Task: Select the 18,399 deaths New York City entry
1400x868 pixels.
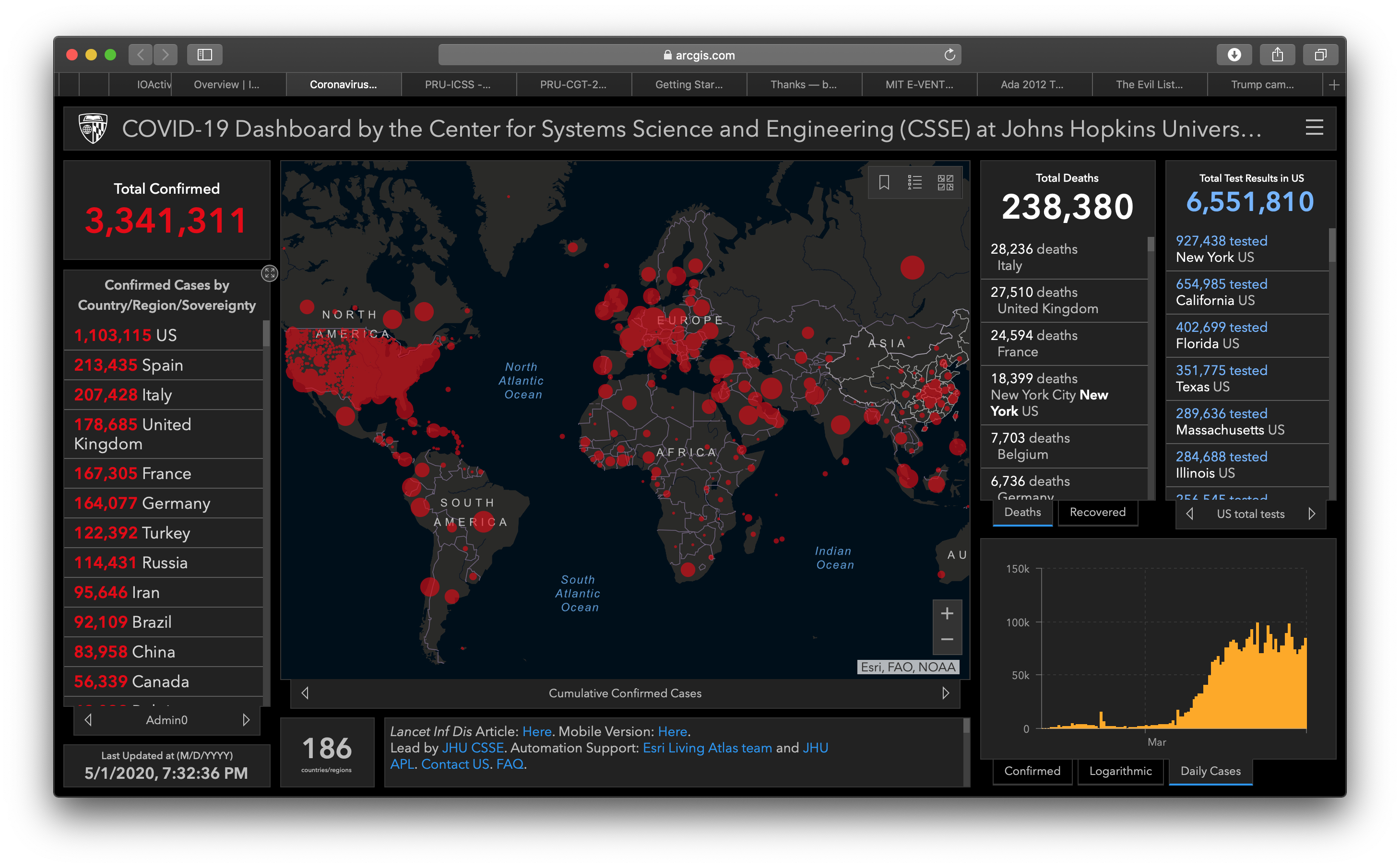Action: click(x=1064, y=395)
